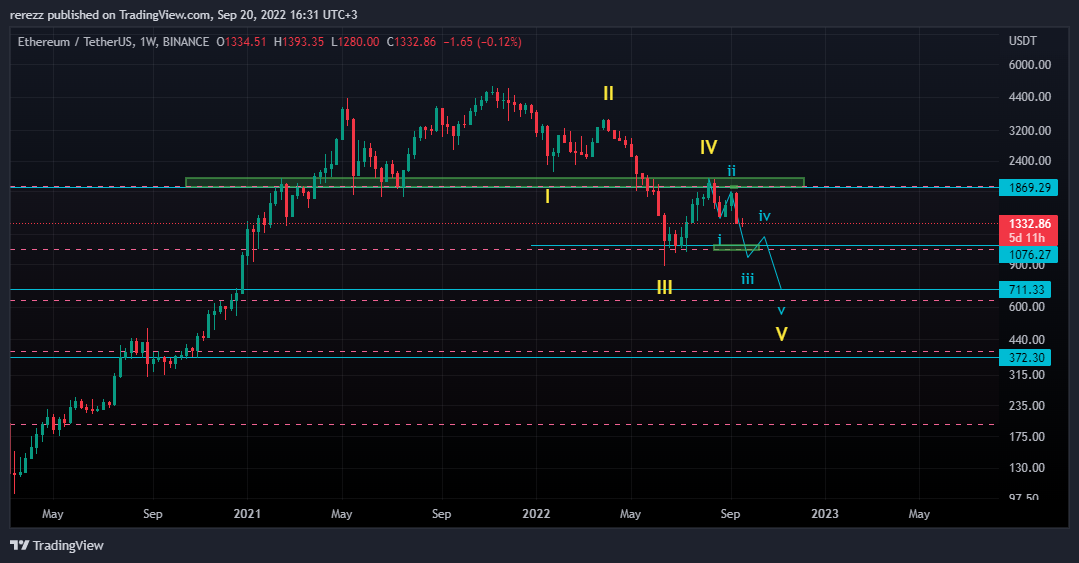The width and height of the screenshot is (1079, 563).
Task: Click the 2023 label on time axis
Action: 824,514
